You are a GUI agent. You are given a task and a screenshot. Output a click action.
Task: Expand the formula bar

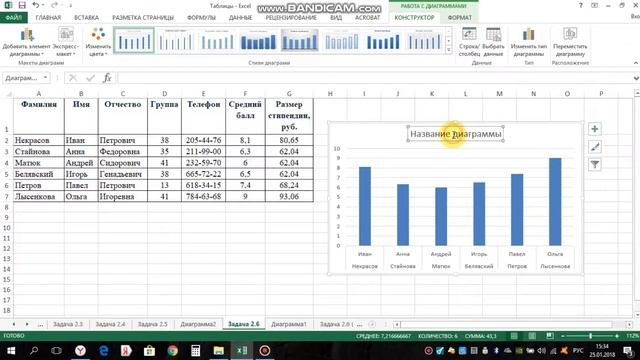[636, 78]
